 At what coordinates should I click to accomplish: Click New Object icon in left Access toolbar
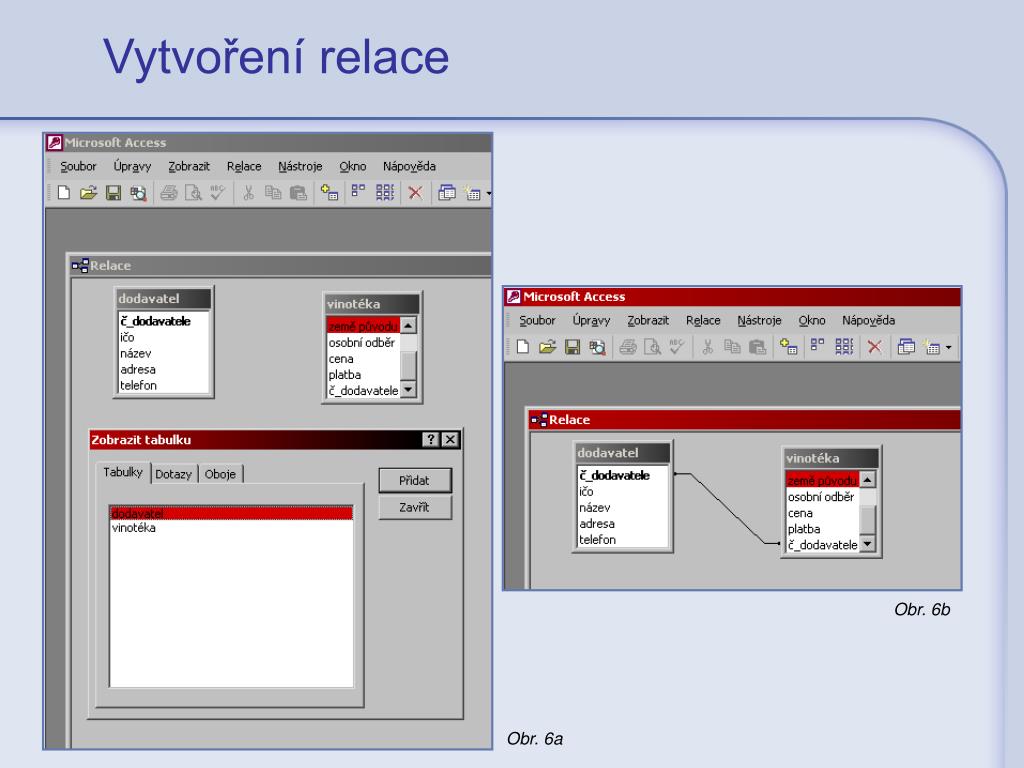(x=472, y=193)
